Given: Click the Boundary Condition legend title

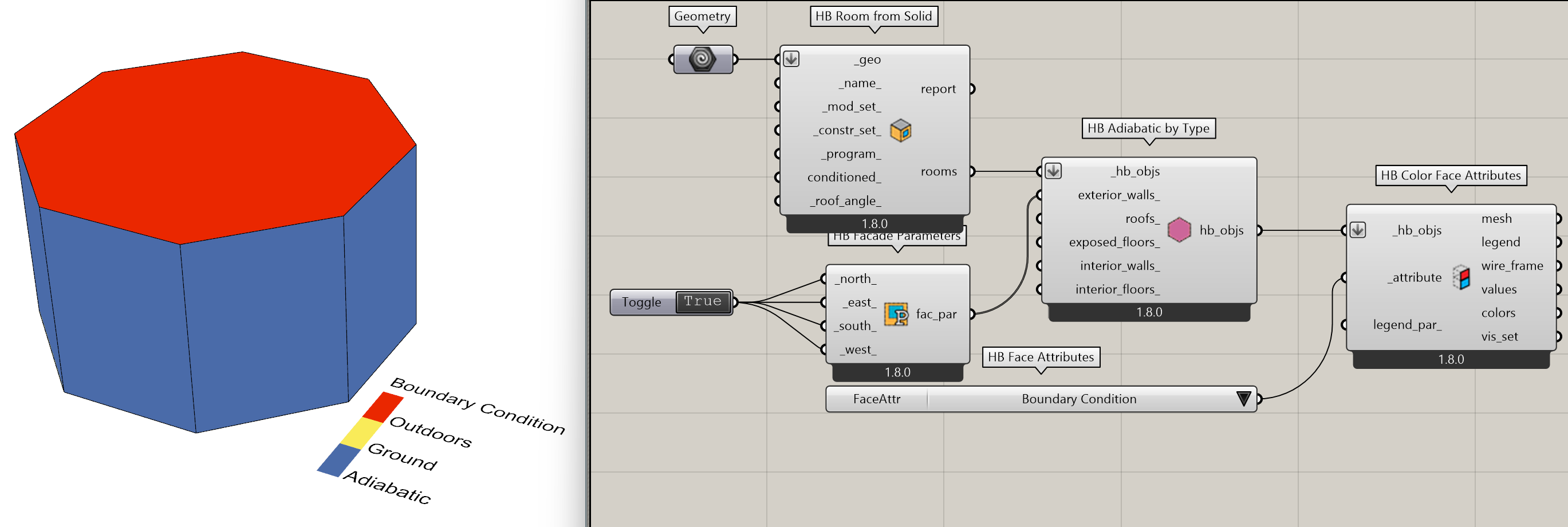Looking at the screenshot, I should point(478,406).
